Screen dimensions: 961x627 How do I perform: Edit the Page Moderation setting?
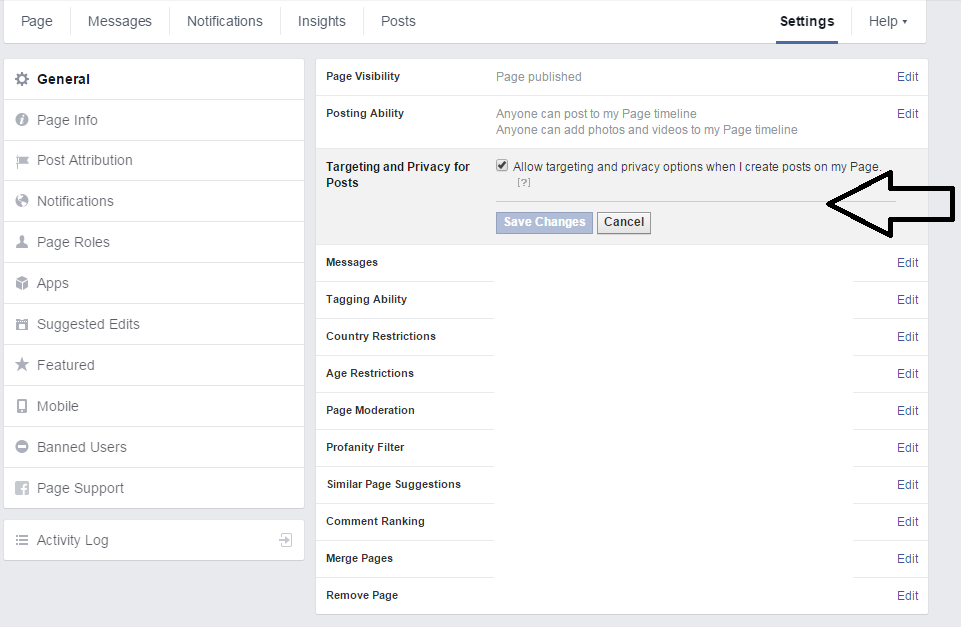point(908,411)
